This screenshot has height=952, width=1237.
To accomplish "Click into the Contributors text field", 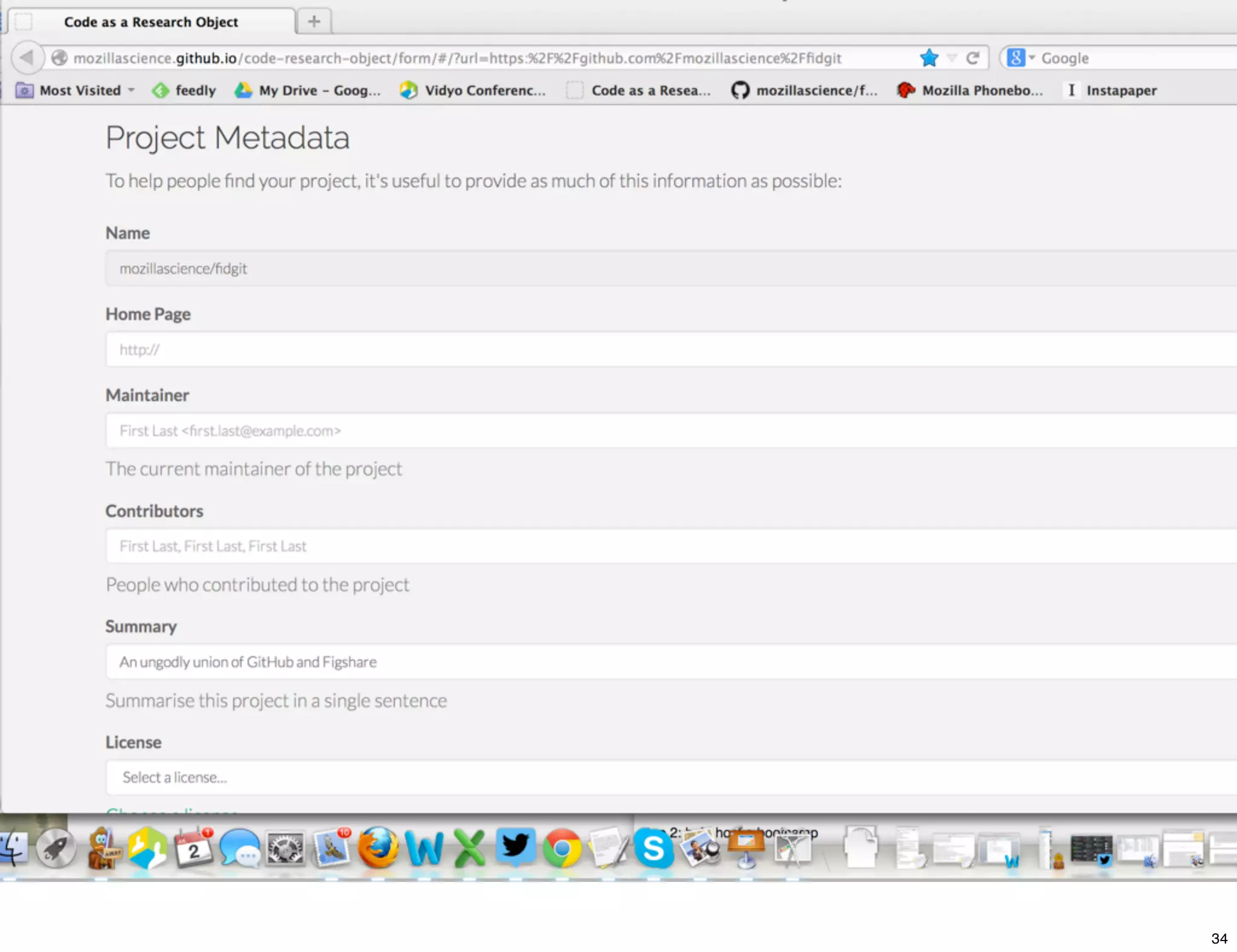I will click(664, 546).
